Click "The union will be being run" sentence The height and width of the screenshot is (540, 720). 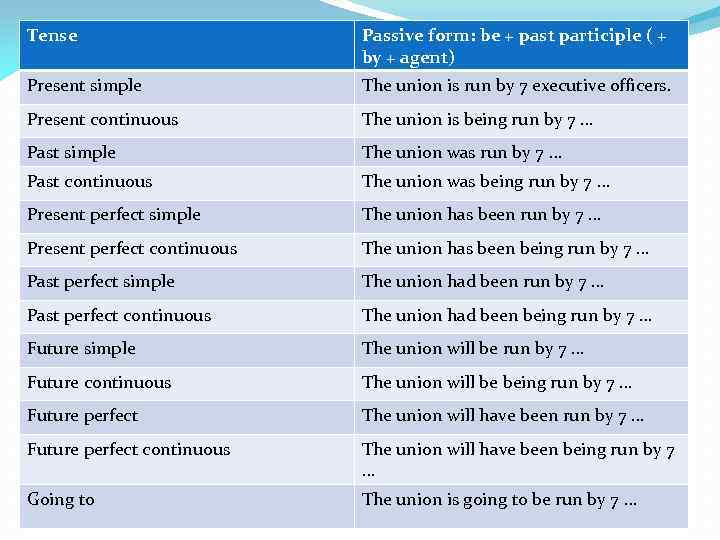[497, 383]
